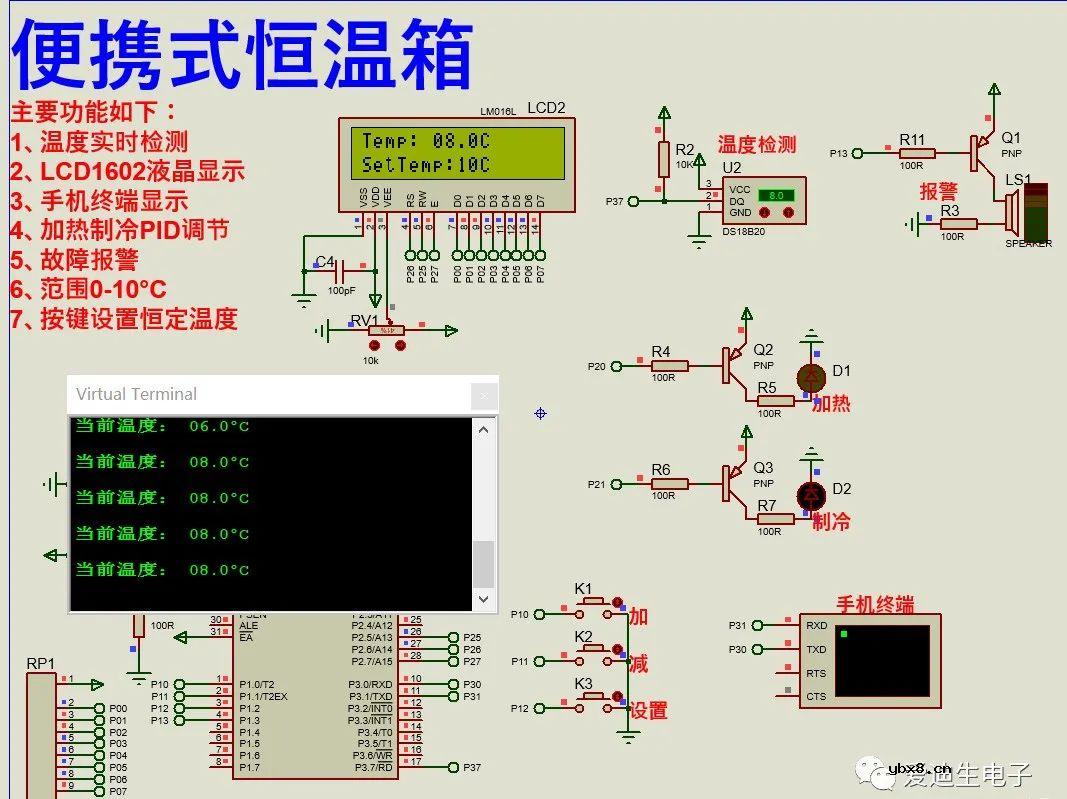Click the Virtual Terminal scroll-down arrow

tap(483, 600)
